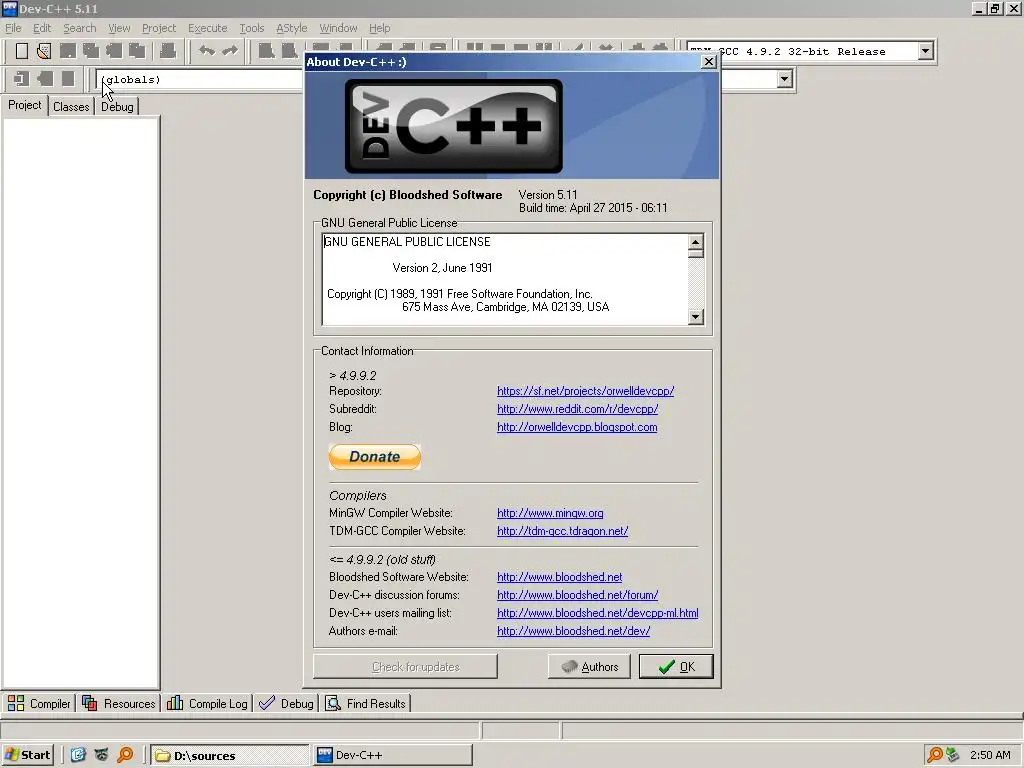Viewport: 1024px width, 768px height.
Task: Open the Find Results bottom tab
Action: coord(366,703)
